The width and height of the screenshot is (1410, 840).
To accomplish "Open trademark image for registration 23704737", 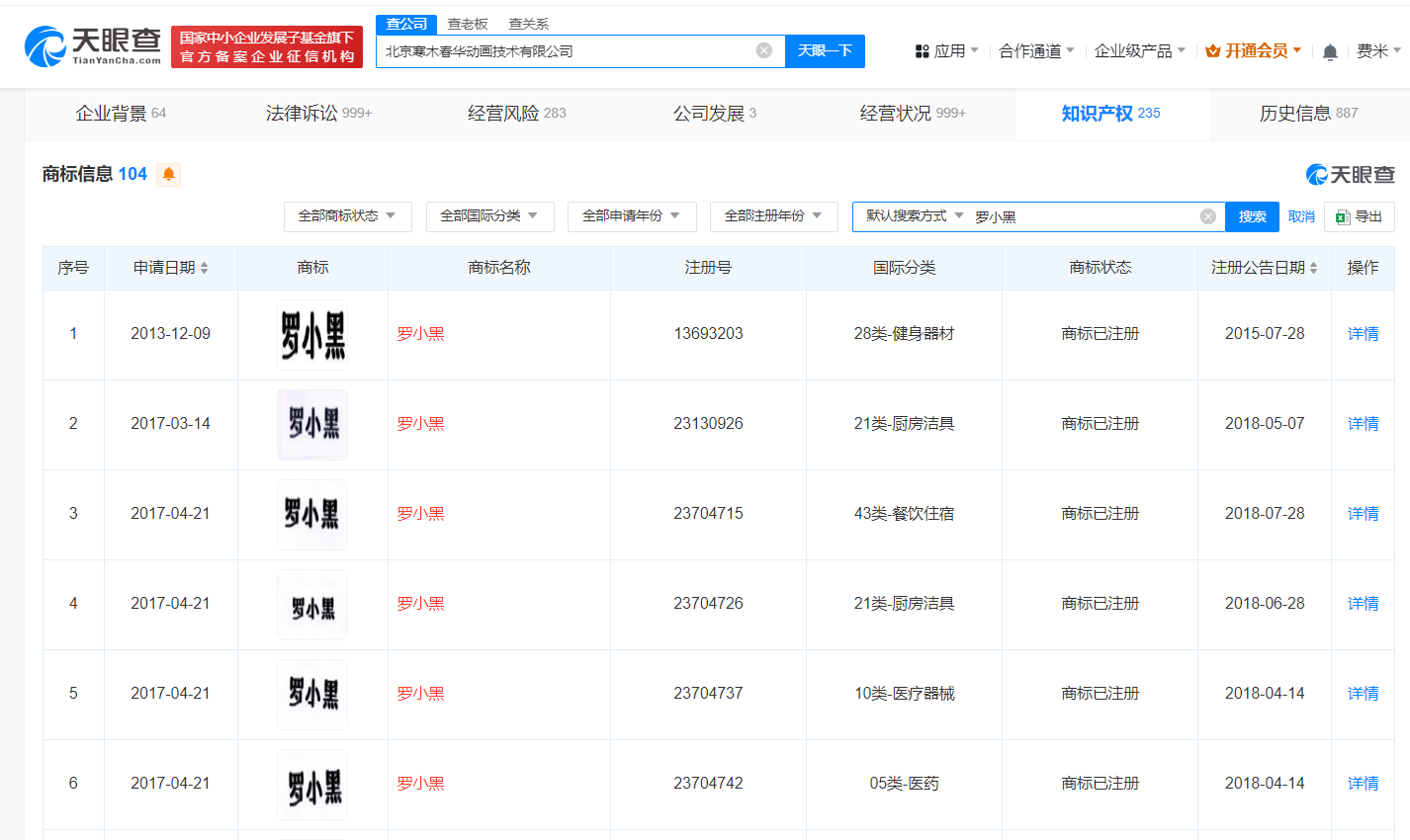I will pyautogui.click(x=312, y=695).
